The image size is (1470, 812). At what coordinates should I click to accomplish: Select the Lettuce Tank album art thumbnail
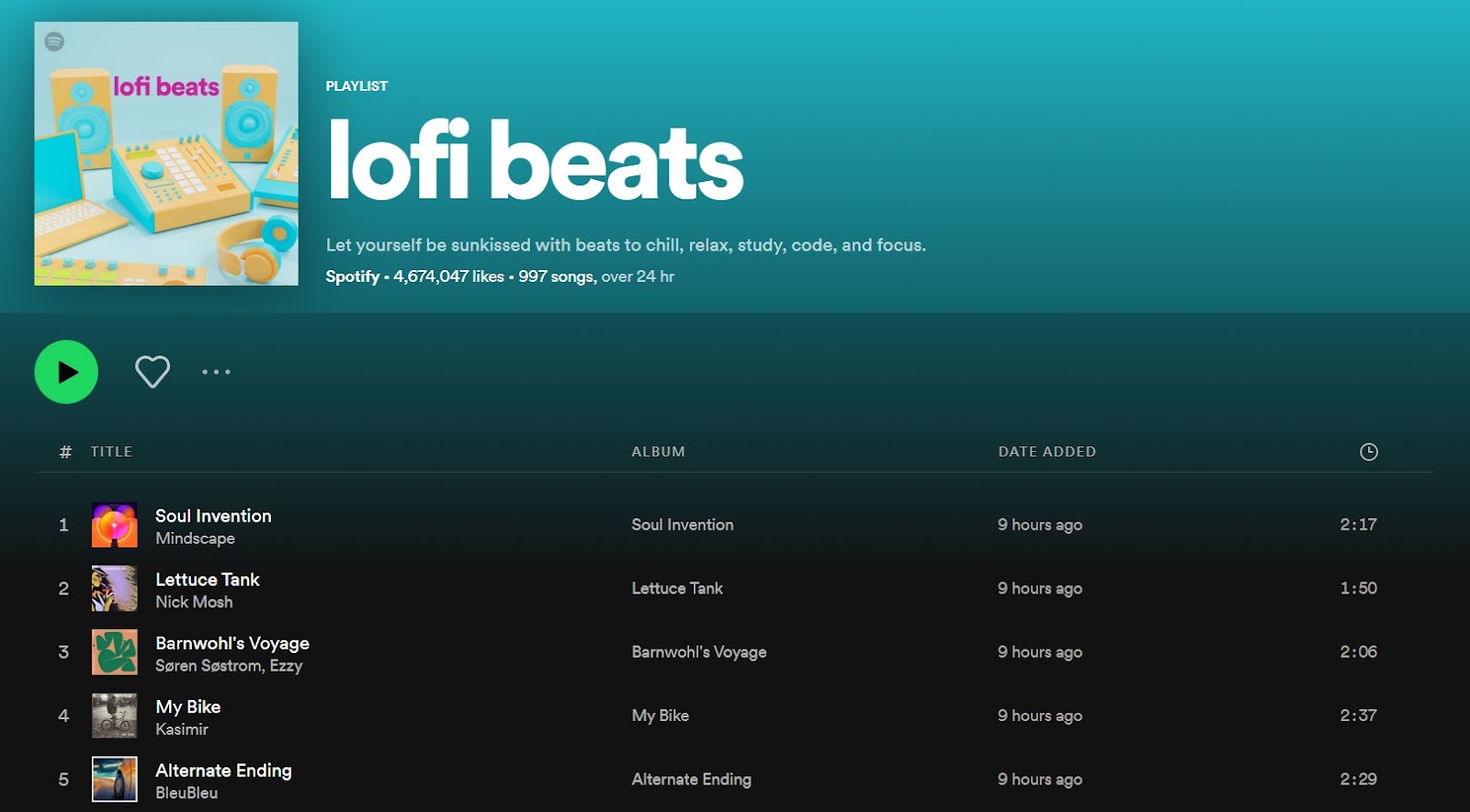pyautogui.click(x=115, y=588)
